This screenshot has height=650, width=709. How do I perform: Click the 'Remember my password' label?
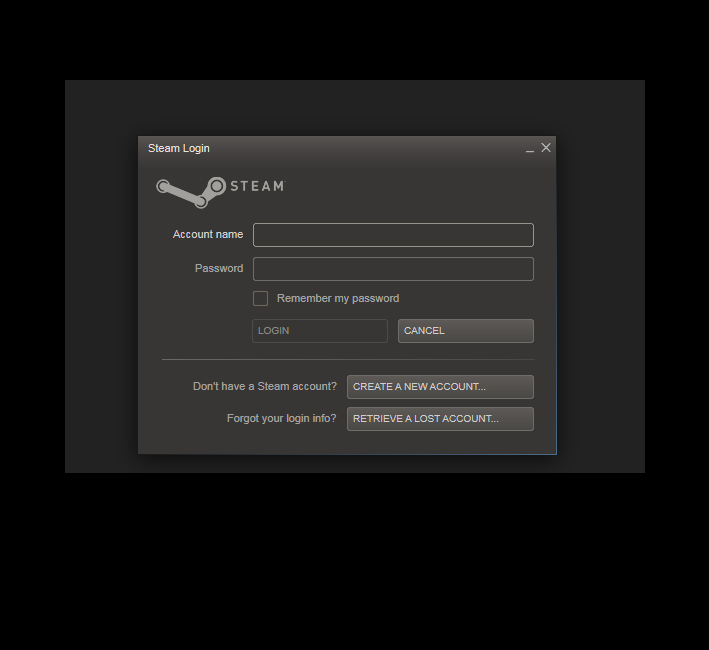click(x=338, y=298)
